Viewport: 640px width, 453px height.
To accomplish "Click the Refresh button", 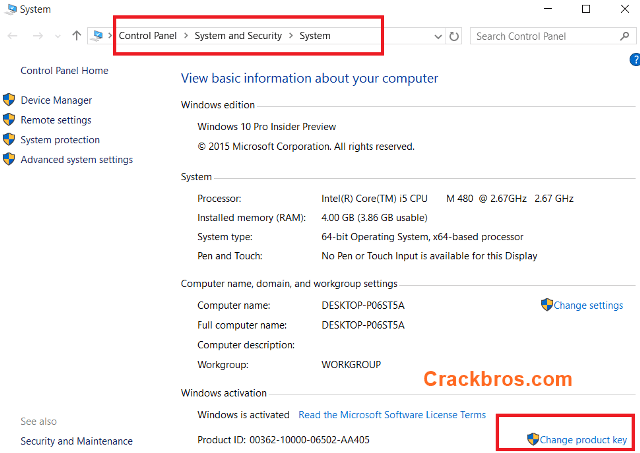I will tap(454, 36).
